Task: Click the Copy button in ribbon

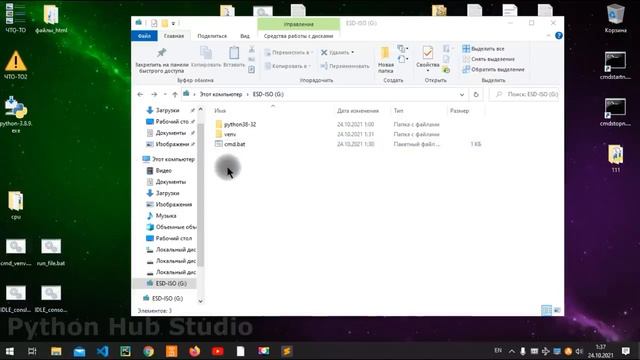Action: pyautogui.click(x=206, y=56)
